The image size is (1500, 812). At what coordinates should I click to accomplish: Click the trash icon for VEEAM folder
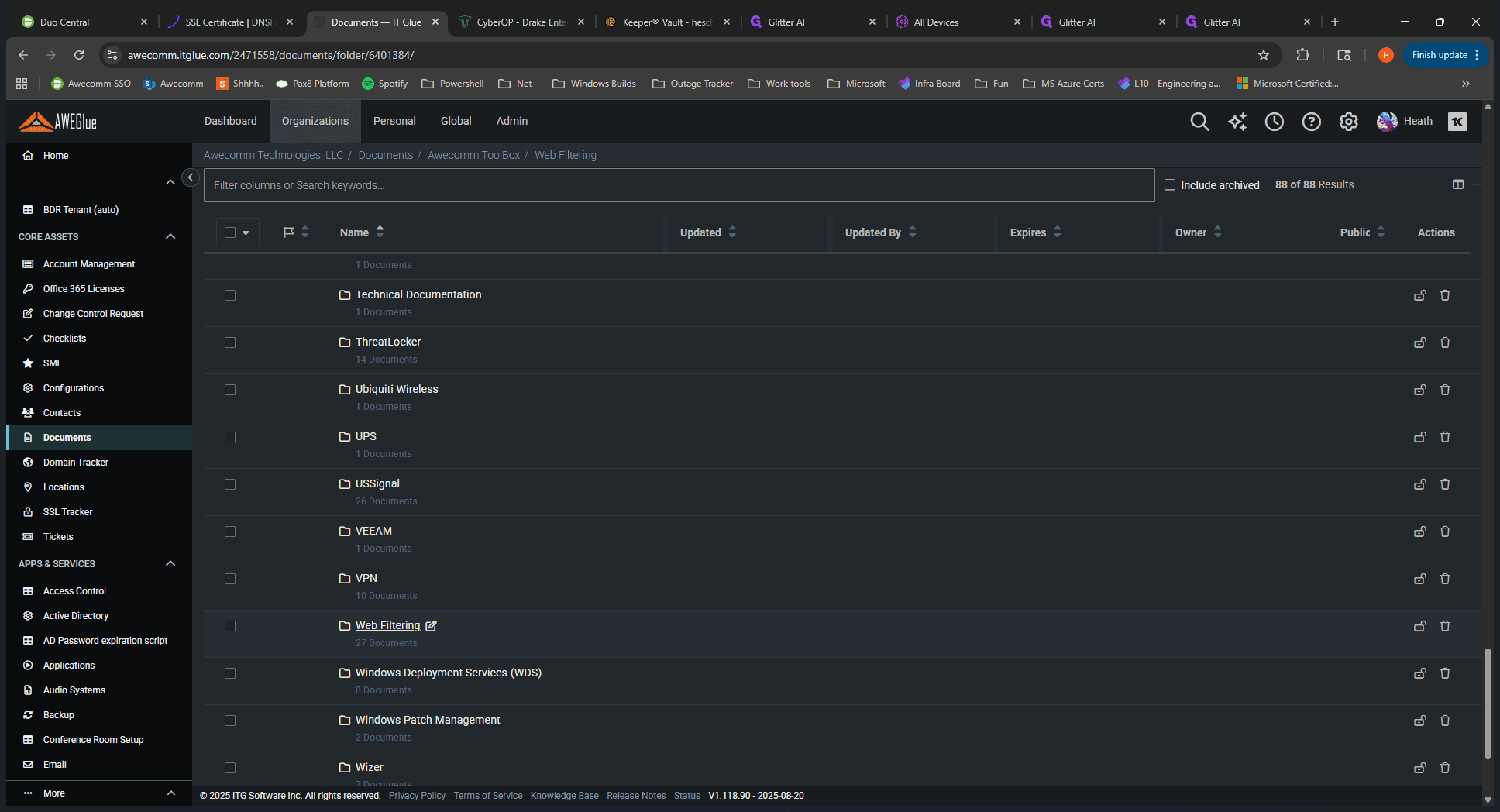click(1445, 532)
